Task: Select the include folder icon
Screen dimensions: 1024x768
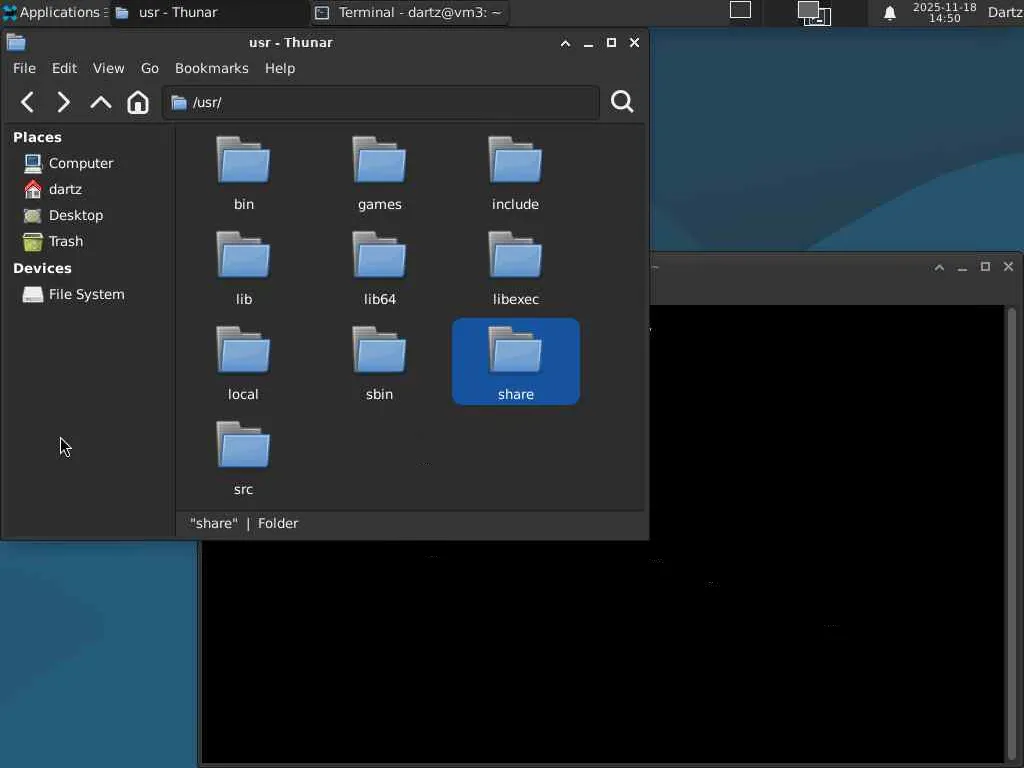Action: (x=515, y=160)
